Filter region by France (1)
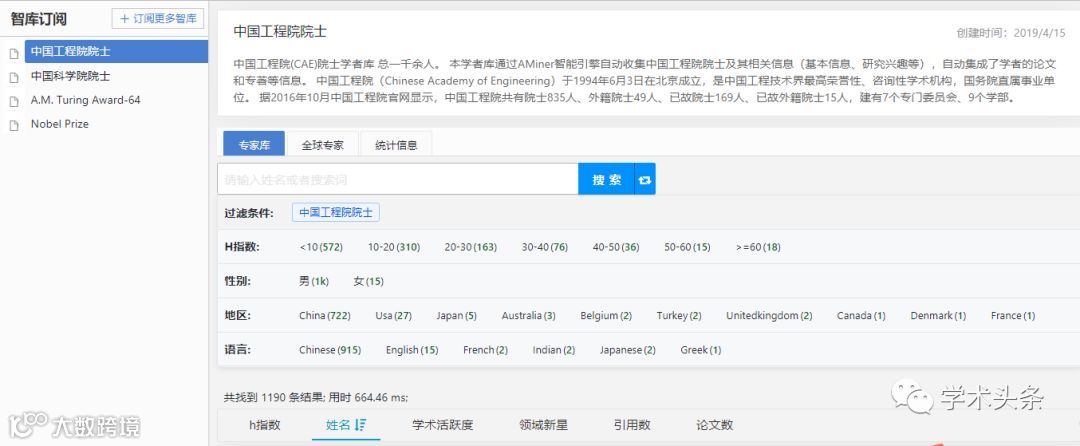Viewport: 1080px width, 446px height. [x=1012, y=316]
